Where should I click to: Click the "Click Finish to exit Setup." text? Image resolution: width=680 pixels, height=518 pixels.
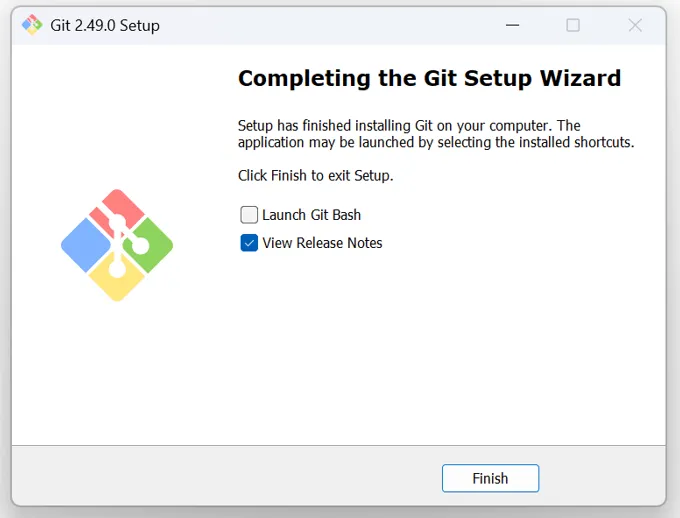point(315,176)
